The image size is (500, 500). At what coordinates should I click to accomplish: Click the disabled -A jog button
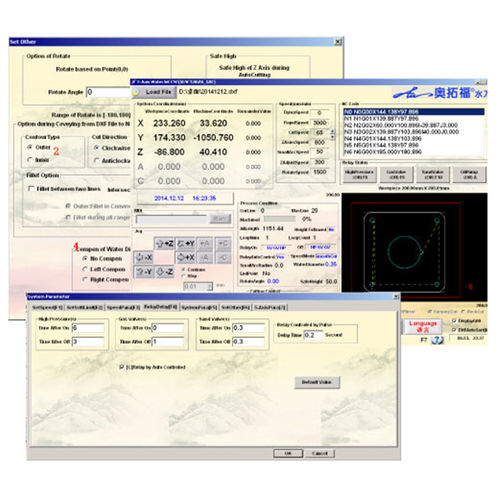pos(205,257)
